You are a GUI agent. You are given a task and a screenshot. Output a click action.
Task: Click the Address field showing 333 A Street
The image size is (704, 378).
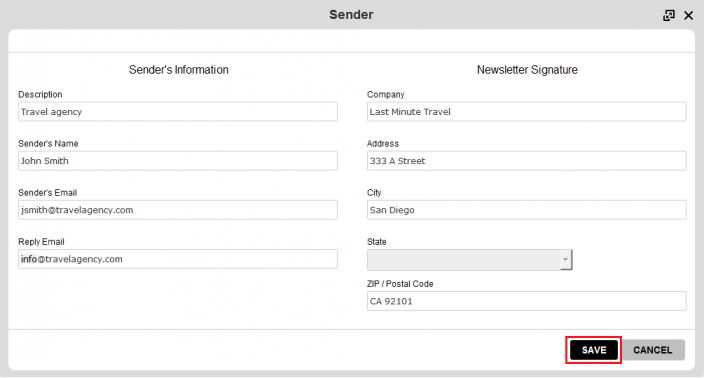click(527, 161)
